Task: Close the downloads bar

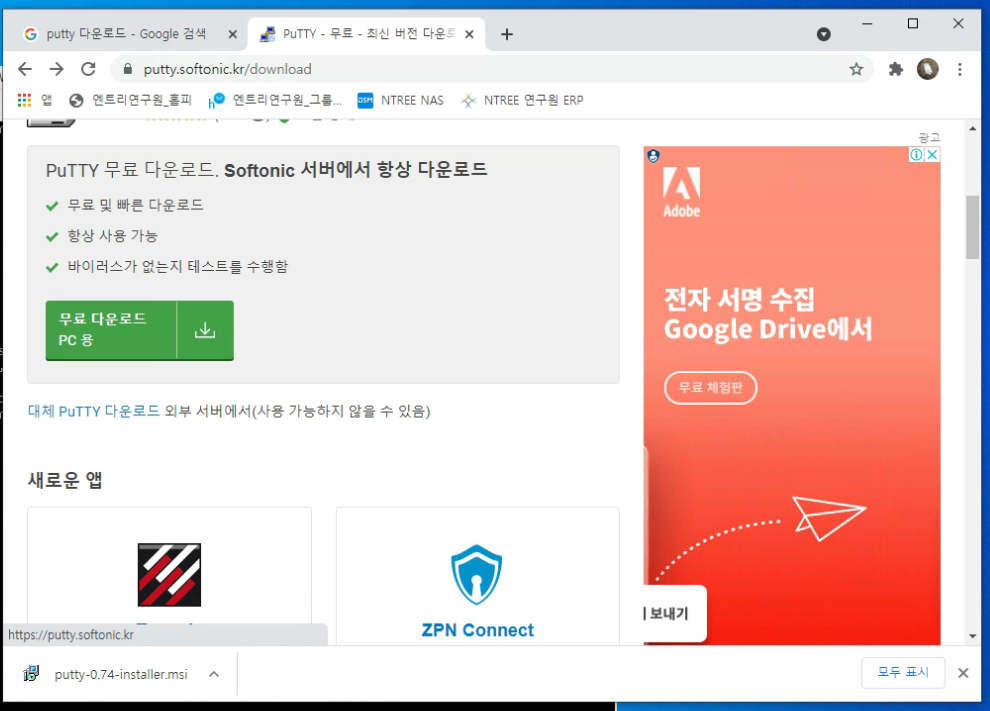Action: click(963, 673)
